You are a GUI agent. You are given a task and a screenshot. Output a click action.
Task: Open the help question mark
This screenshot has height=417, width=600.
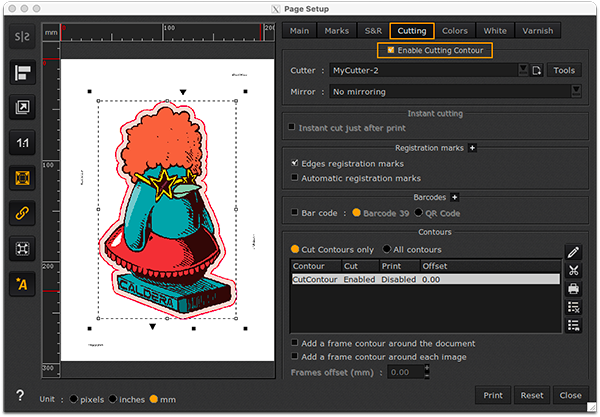click(x=20, y=396)
